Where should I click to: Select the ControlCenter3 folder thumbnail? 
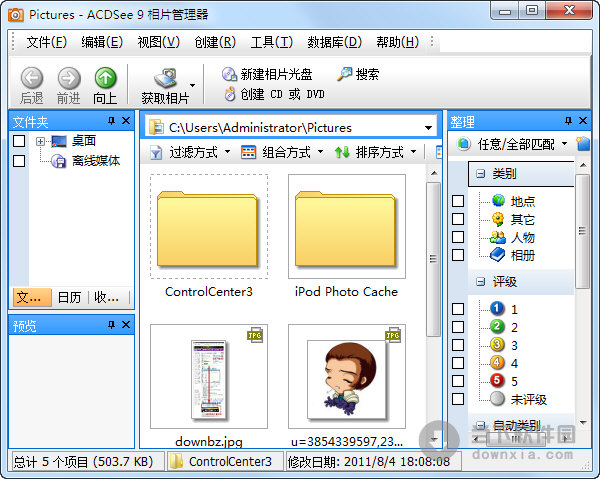coord(209,226)
